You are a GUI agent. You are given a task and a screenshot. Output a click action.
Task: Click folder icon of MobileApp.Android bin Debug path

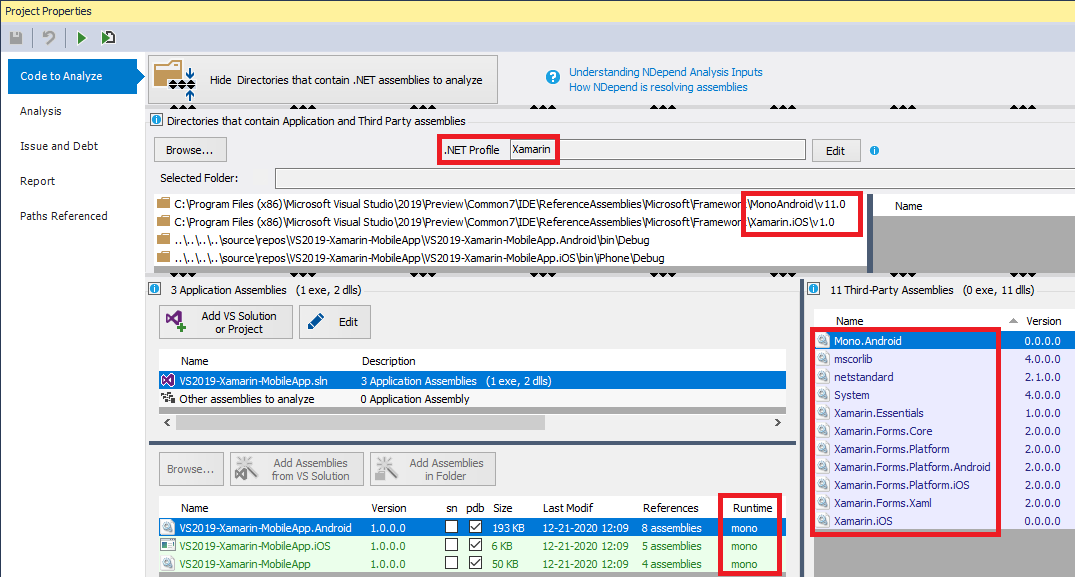point(163,239)
